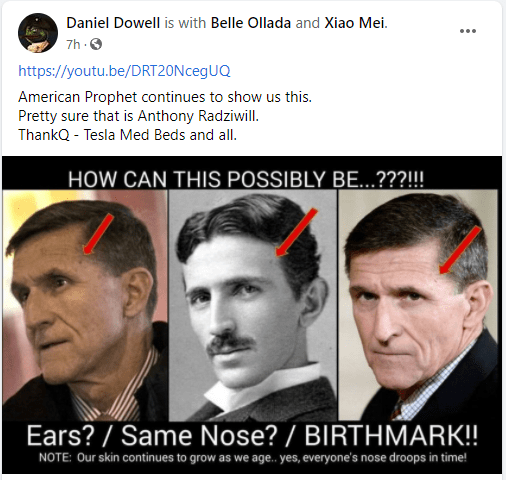506x480 pixels.
Task: Click the Ears? / Same Nose? / BIRTHMARK caption
Action: pos(252,436)
